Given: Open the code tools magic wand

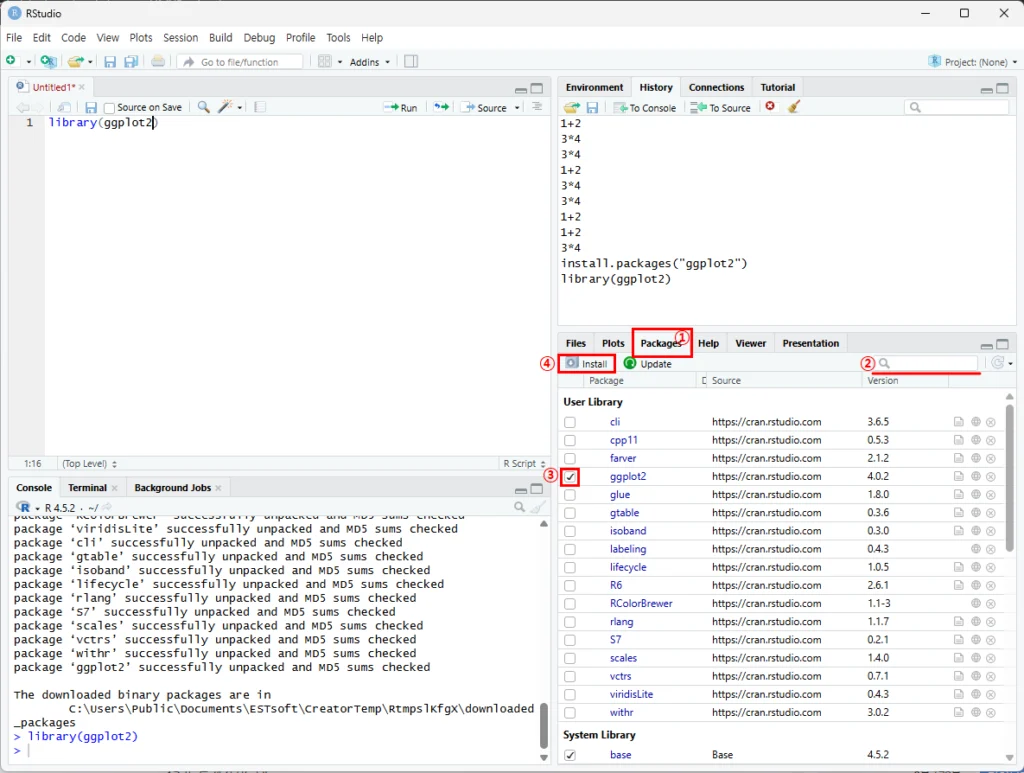Looking at the screenshot, I should click(x=227, y=107).
